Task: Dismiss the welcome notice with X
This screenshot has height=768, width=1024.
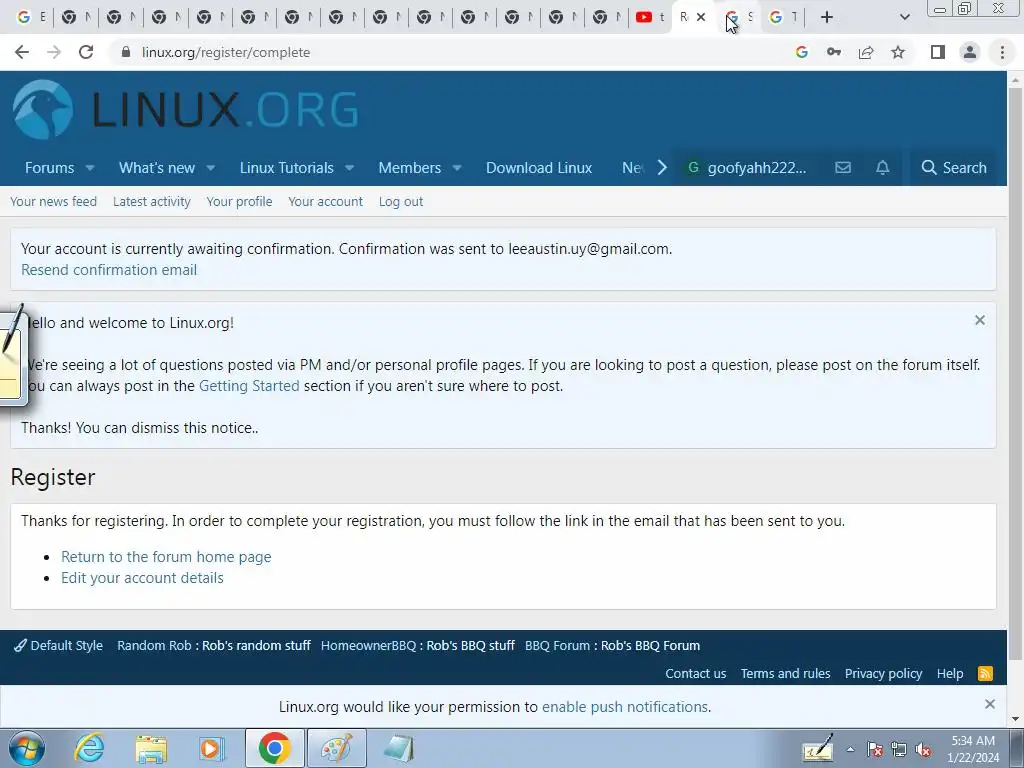Action: click(x=980, y=320)
